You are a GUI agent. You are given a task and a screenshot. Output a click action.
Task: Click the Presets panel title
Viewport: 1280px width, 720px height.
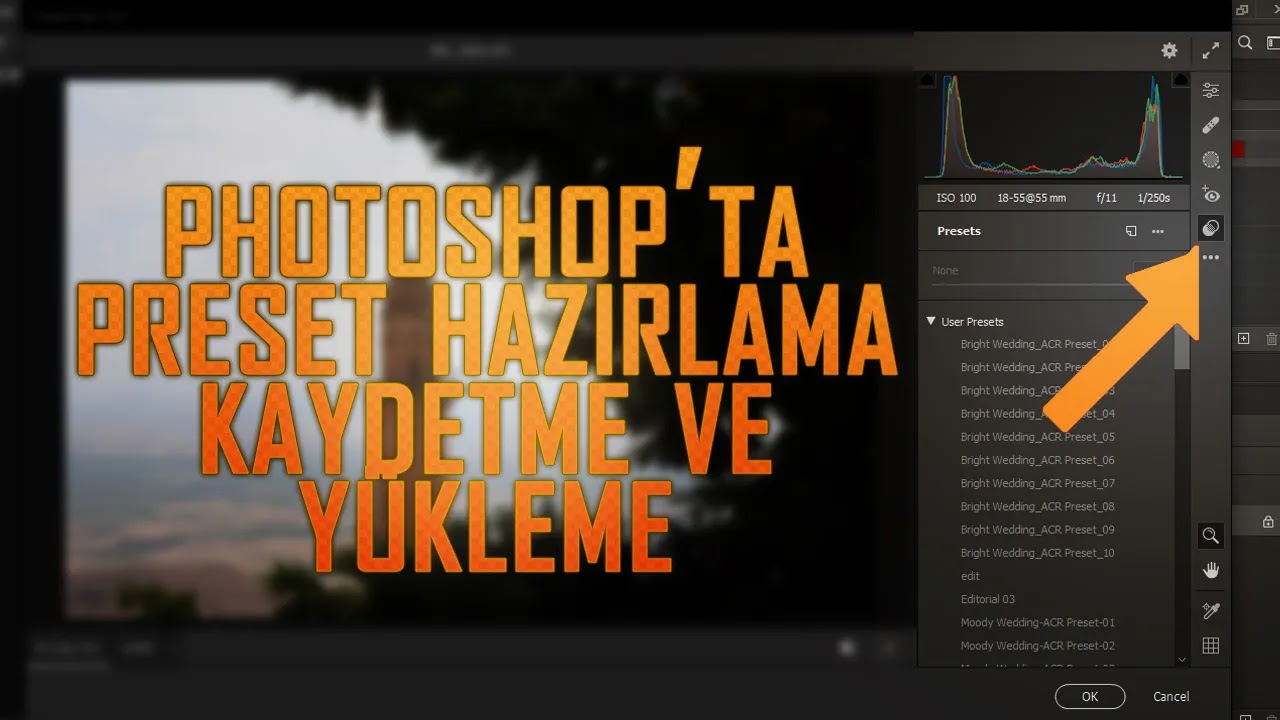tap(959, 231)
